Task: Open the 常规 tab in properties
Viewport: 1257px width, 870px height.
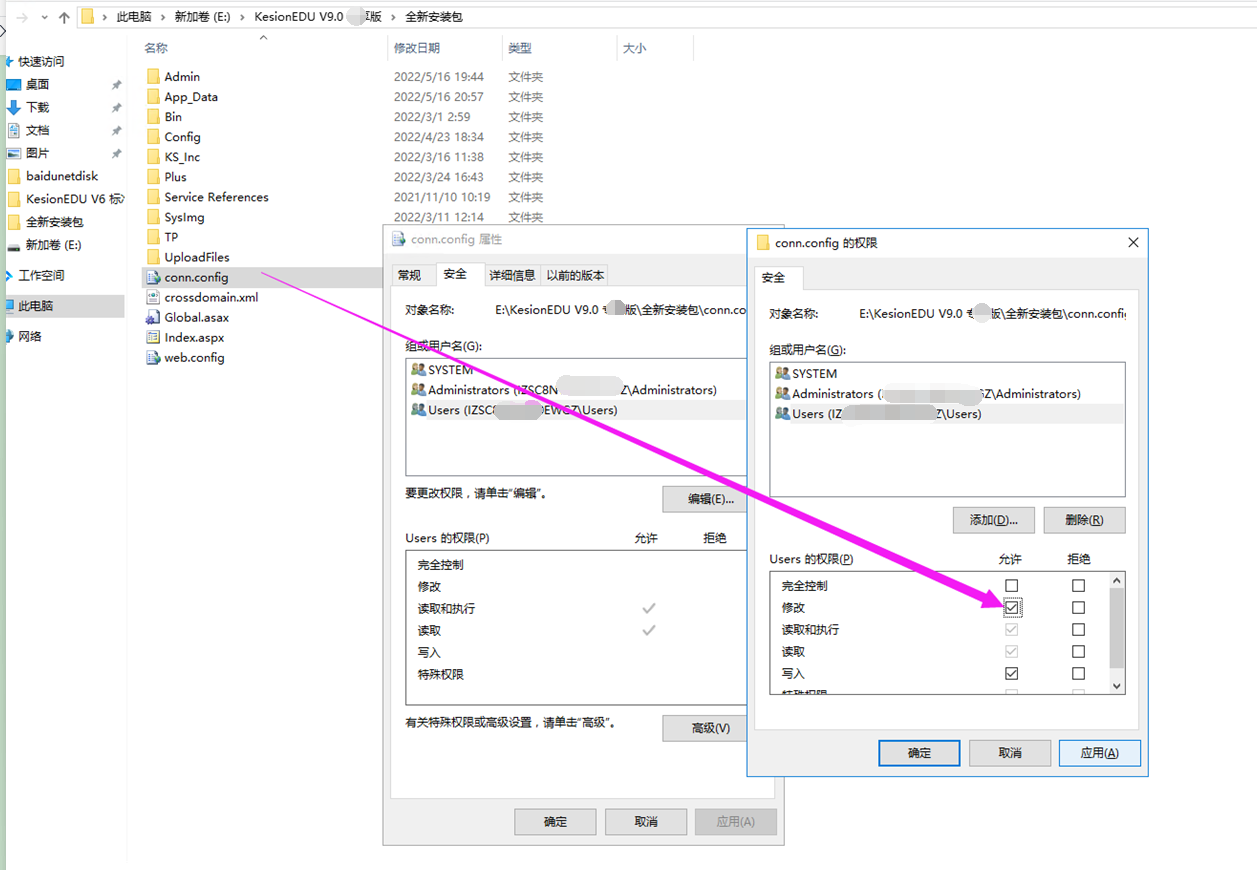Action: pos(409,275)
